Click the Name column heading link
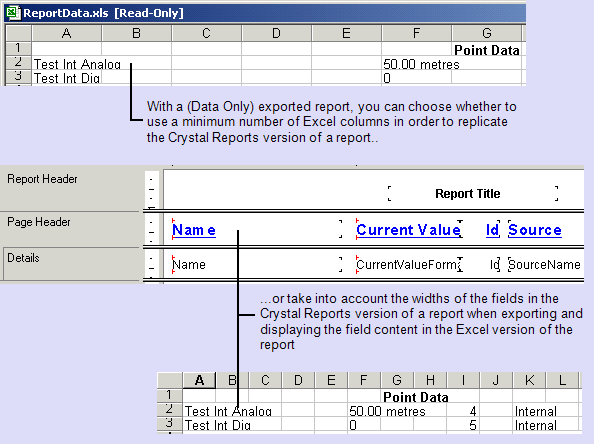The height and width of the screenshot is (444, 594). (194, 230)
